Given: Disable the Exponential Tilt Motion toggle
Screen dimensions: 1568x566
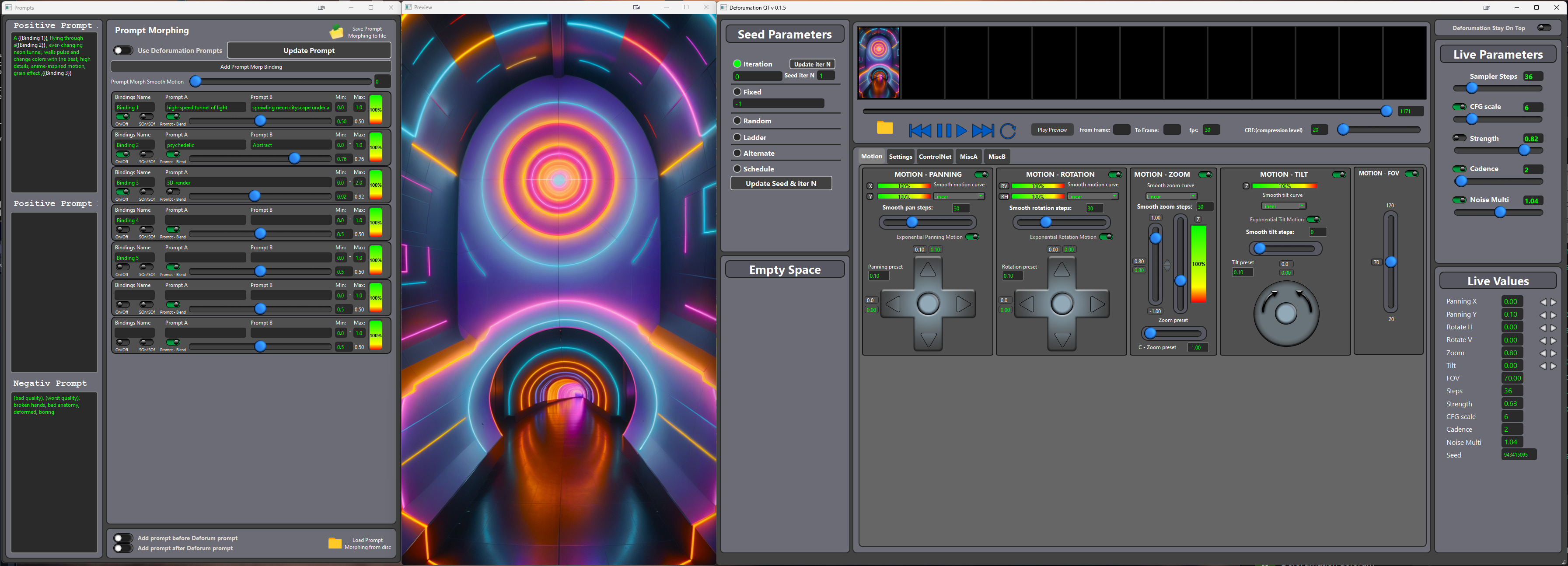Looking at the screenshot, I should (x=1313, y=219).
